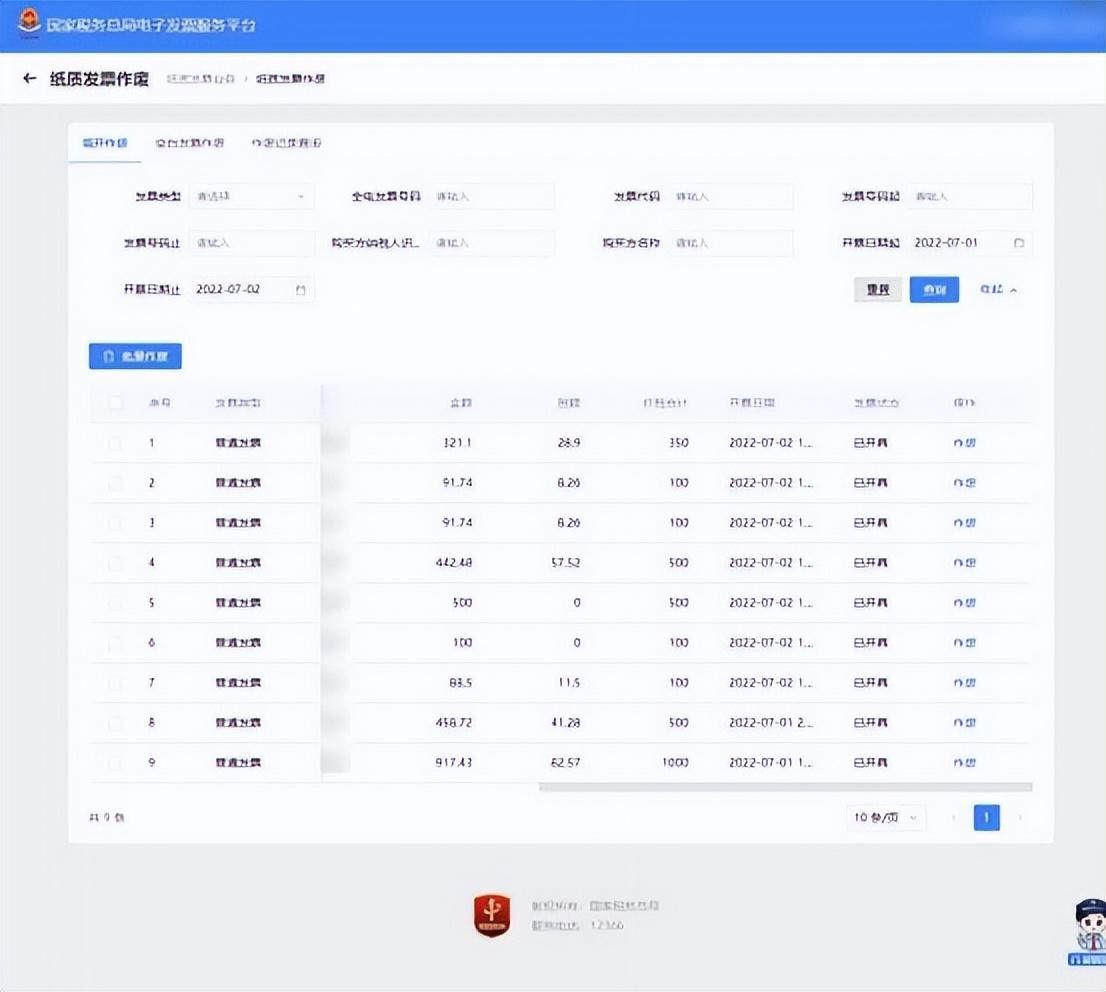Click amount cell 321.1 in row 1
Viewport: 1106px width, 992px height.
(457, 443)
